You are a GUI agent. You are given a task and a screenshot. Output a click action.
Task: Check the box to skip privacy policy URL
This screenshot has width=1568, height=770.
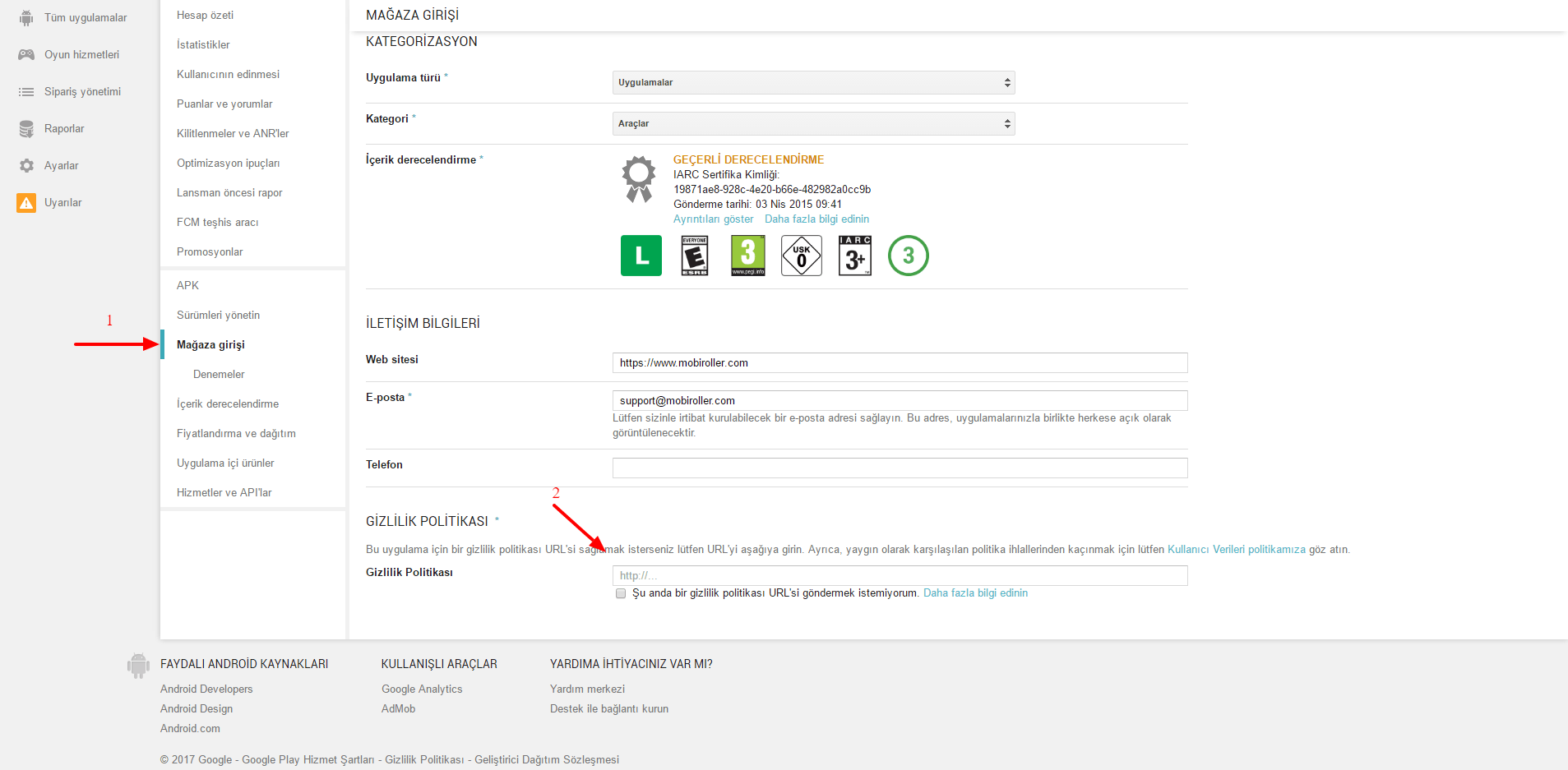(x=621, y=593)
